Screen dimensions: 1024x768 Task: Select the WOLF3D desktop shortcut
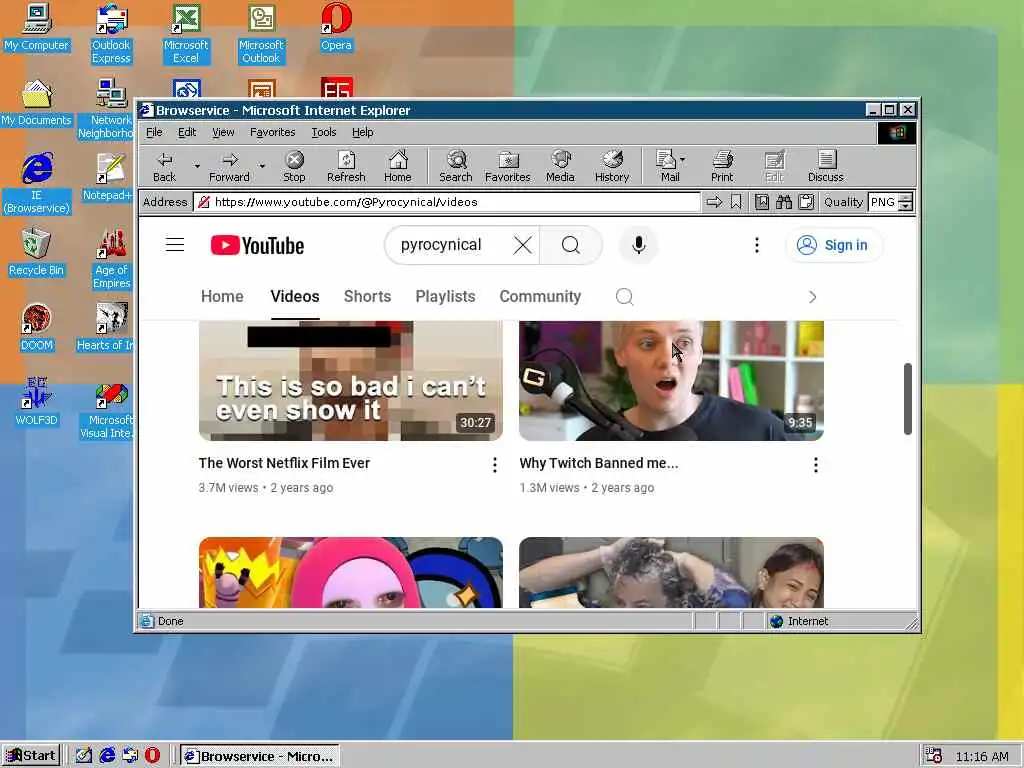(x=36, y=402)
